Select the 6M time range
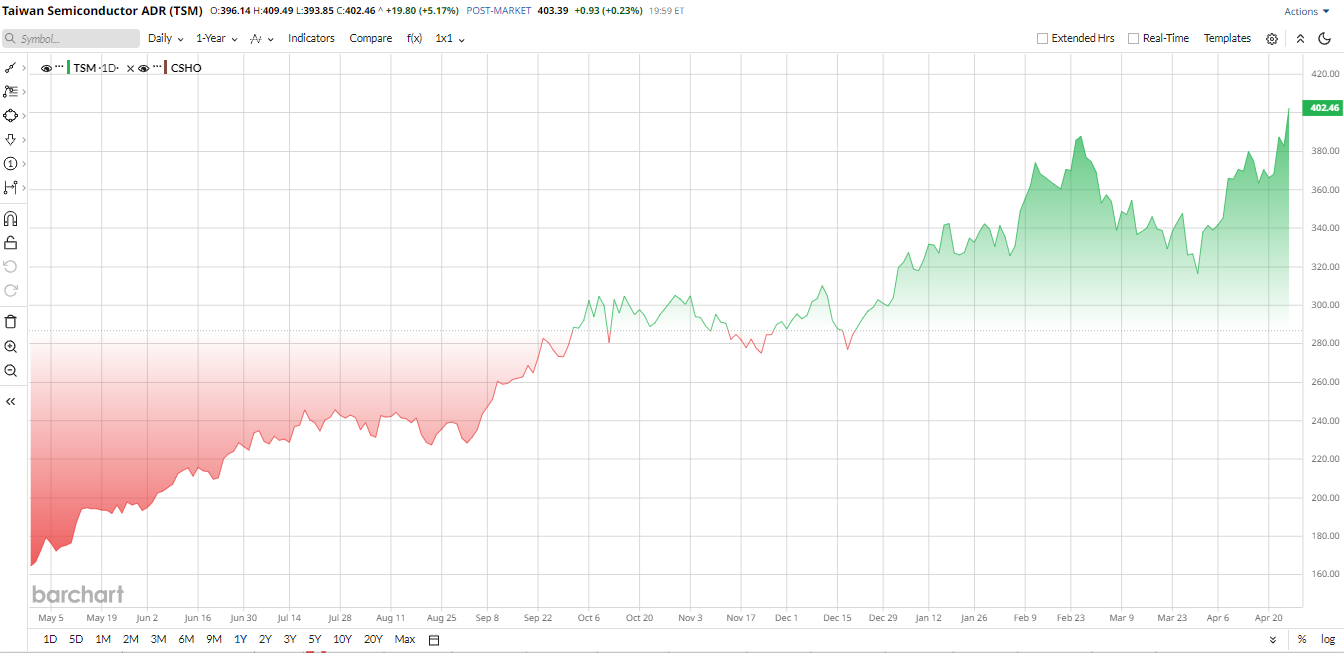Screen dimensions: 1344x653 (186, 640)
